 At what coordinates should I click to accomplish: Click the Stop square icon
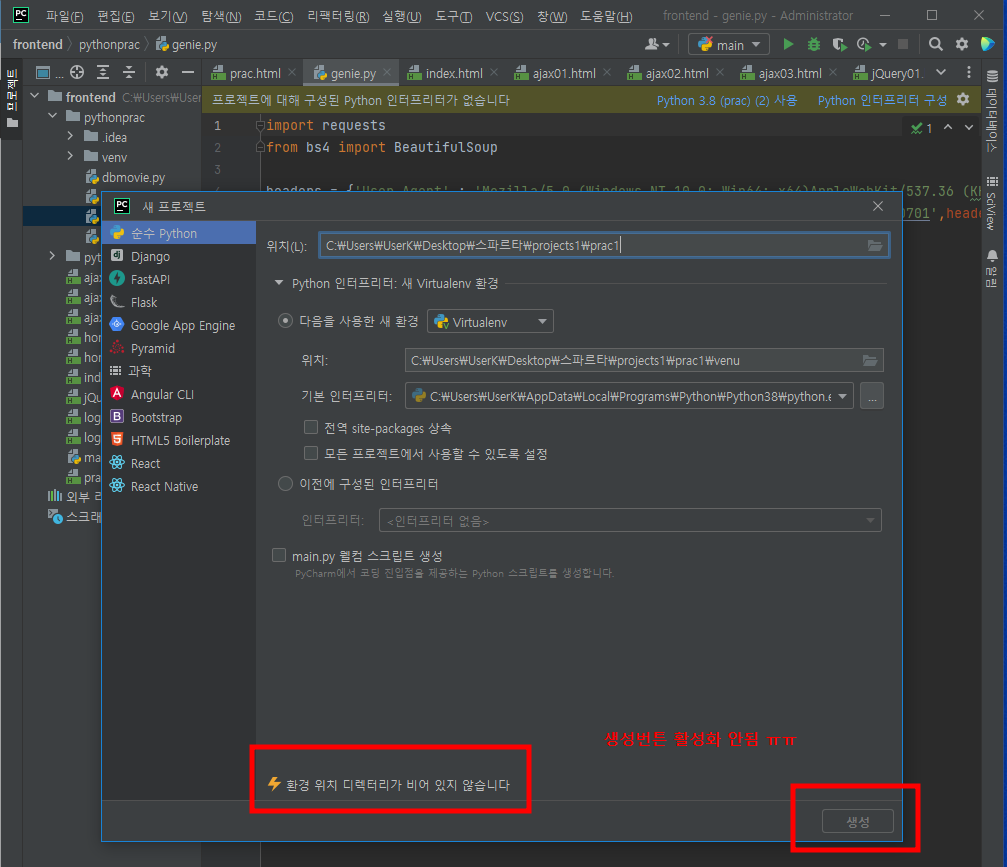[903, 44]
